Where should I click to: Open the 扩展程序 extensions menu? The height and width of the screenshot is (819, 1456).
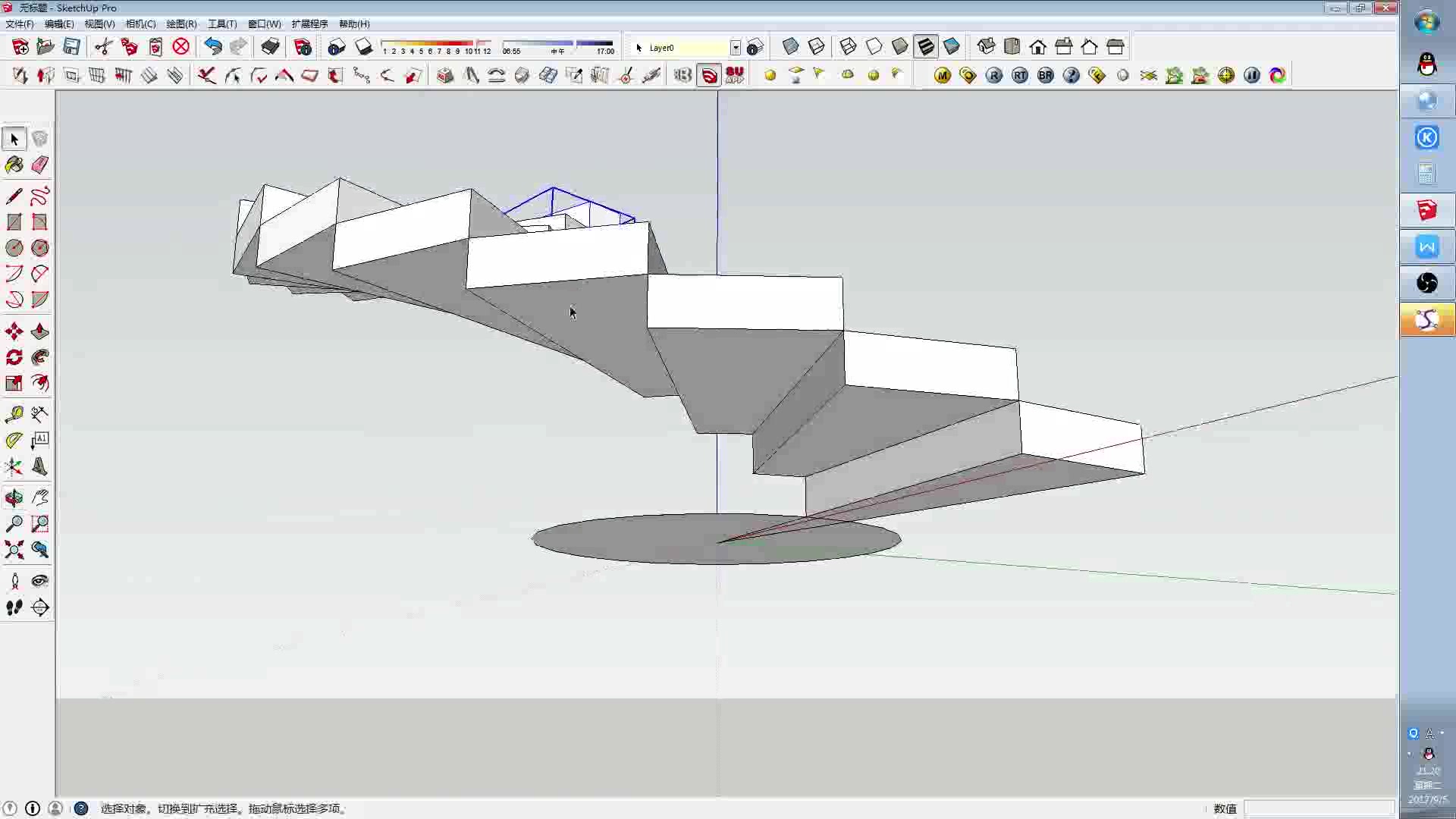click(309, 24)
